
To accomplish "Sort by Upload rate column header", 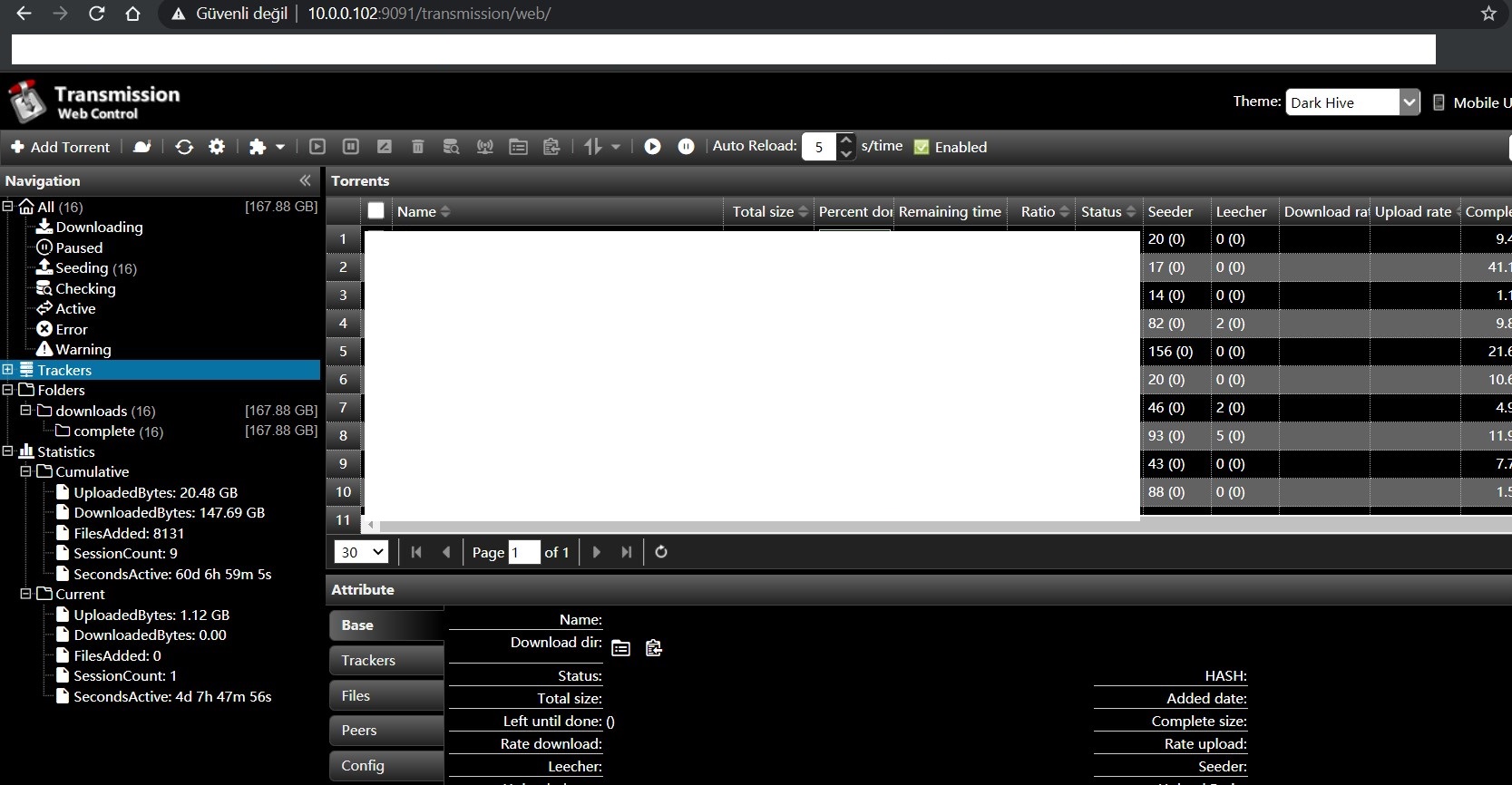I will click(x=1414, y=211).
